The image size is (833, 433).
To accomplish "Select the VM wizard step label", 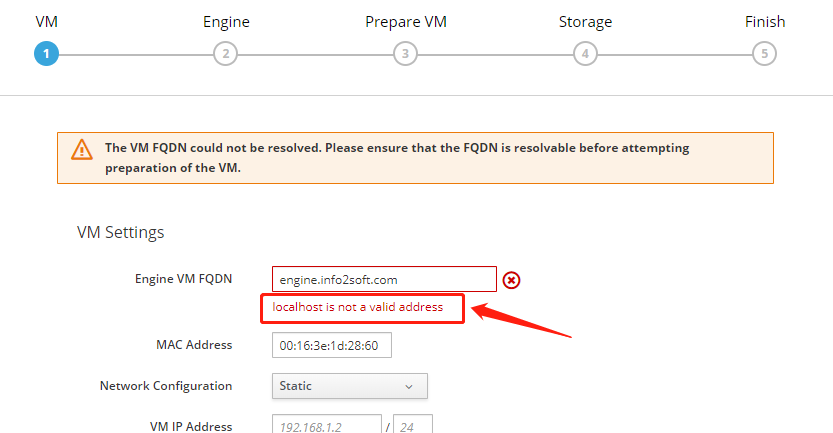I will point(46,22).
